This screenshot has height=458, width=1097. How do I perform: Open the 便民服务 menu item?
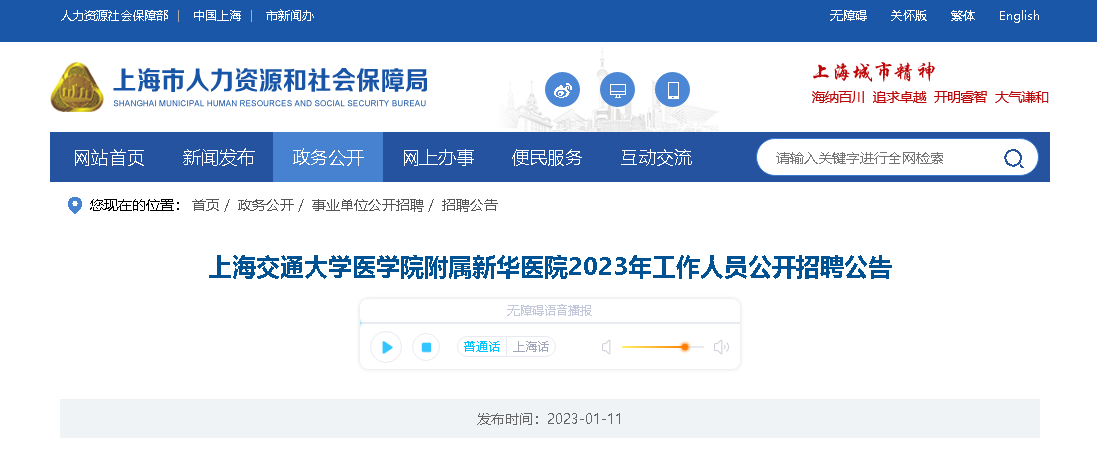click(x=547, y=157)
